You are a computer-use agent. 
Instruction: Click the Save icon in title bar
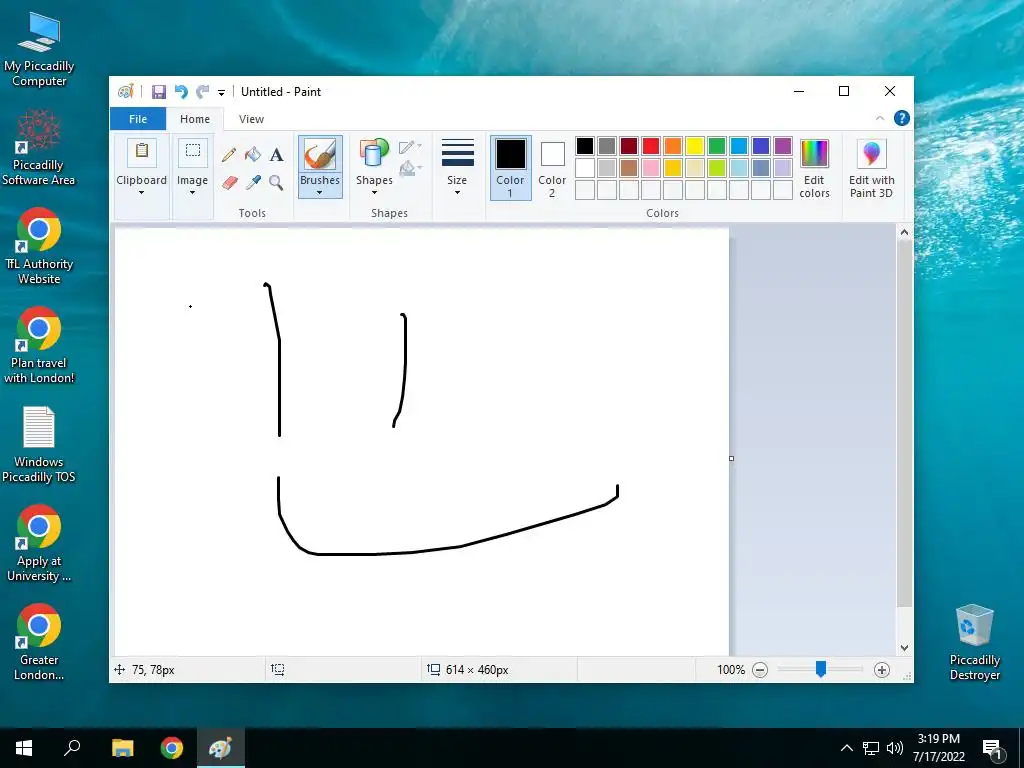click(x=159, y=92)
